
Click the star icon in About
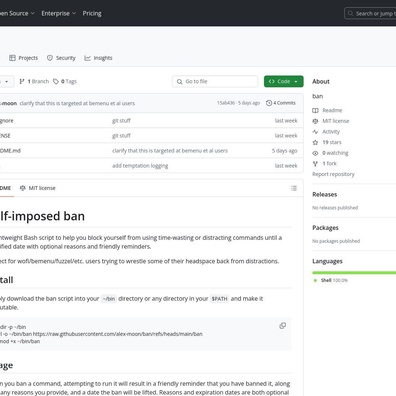[315, 142]
